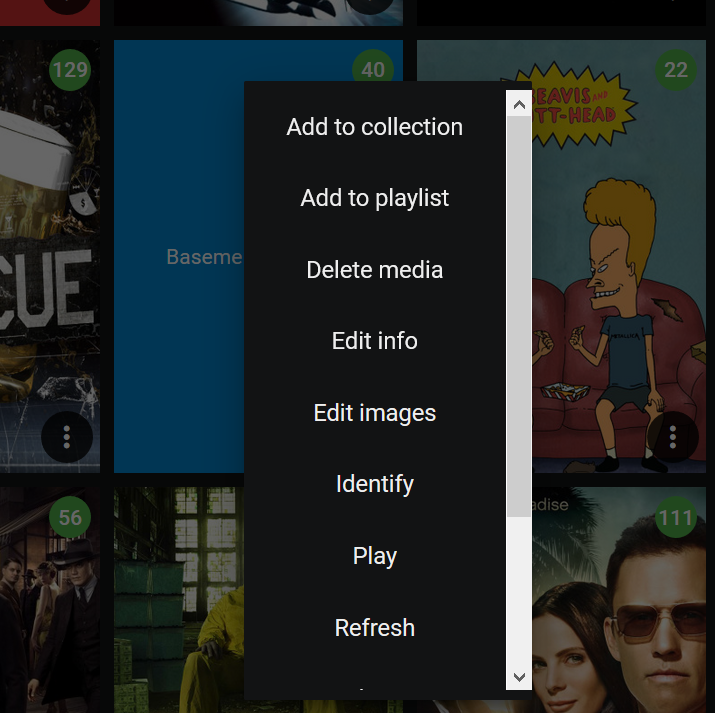
Task: Open the poster with 56 badge
Action: click(50, 600)
